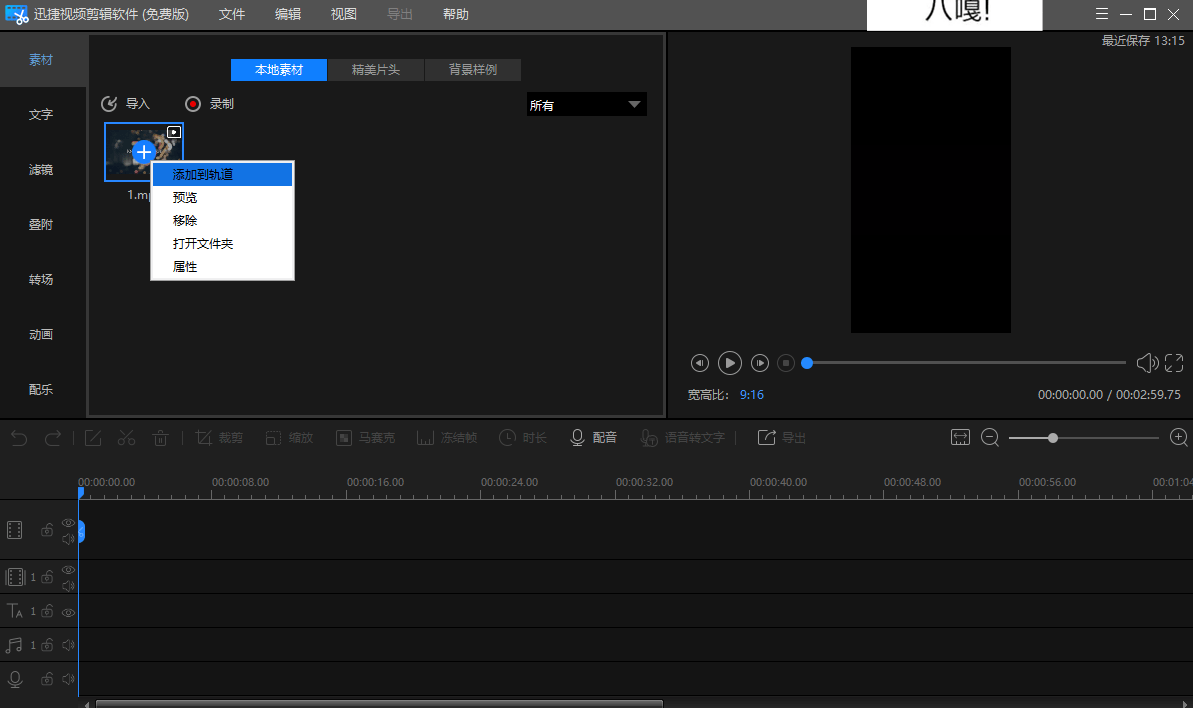Enter fullscreen preview mode

click(x=1174, y=363)
